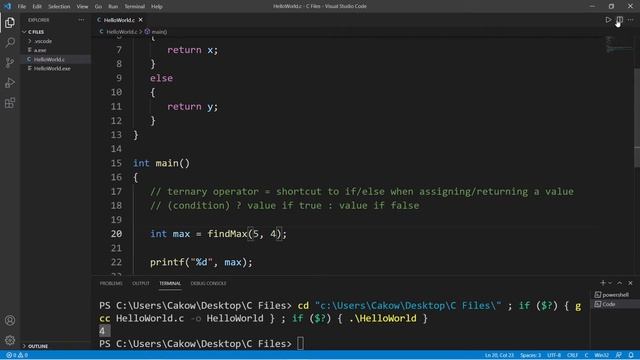Switch to the Problems tab
Viewport: 640px width, 360px height.
111,283
